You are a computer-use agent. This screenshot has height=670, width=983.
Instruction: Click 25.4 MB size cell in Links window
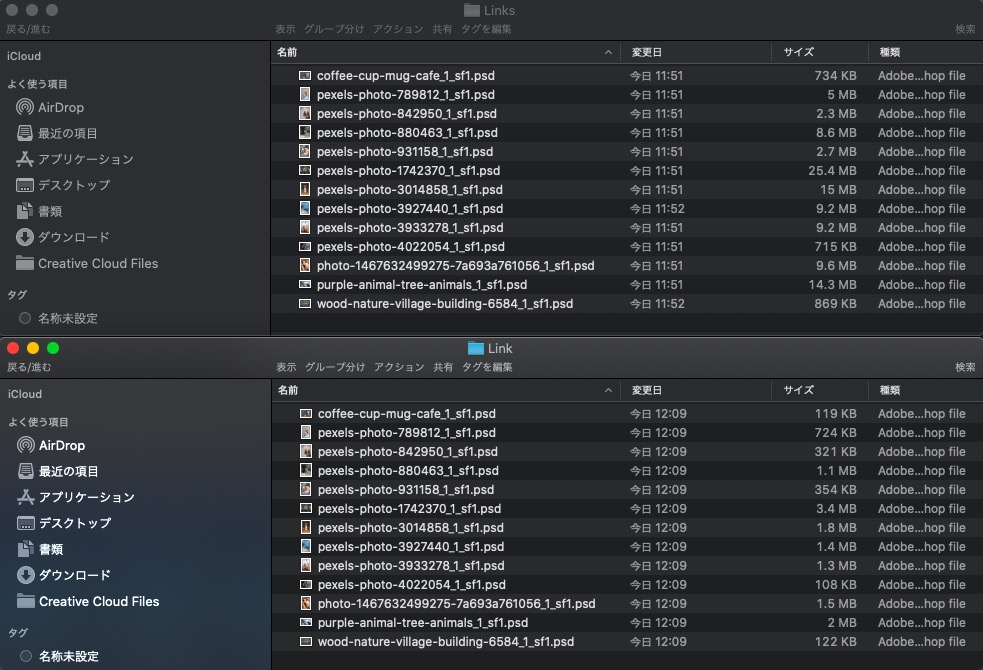(x=832, y=170)
